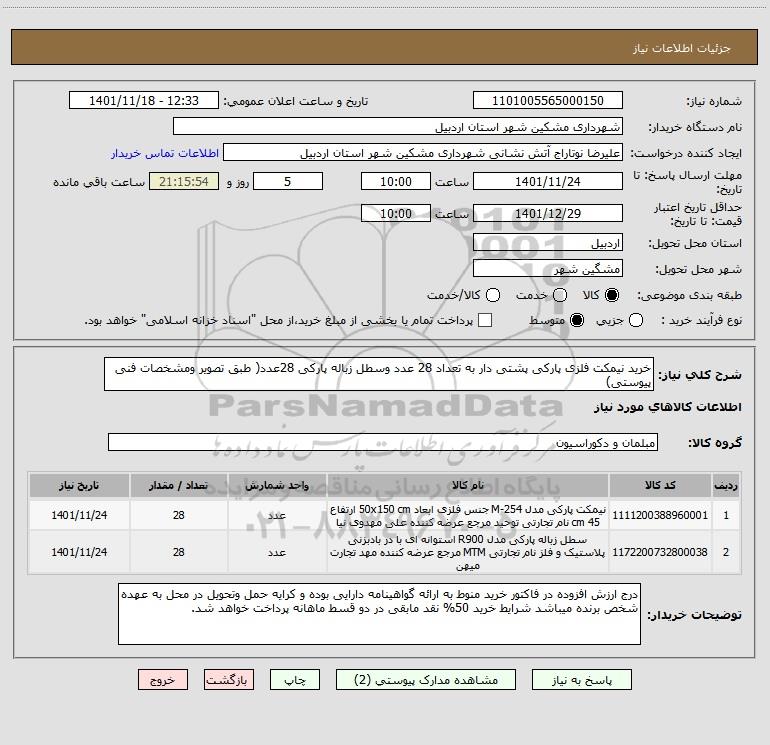Choose the جزیی purchase type radio
The height and width of the screenshot is (745, 770).
636,320
